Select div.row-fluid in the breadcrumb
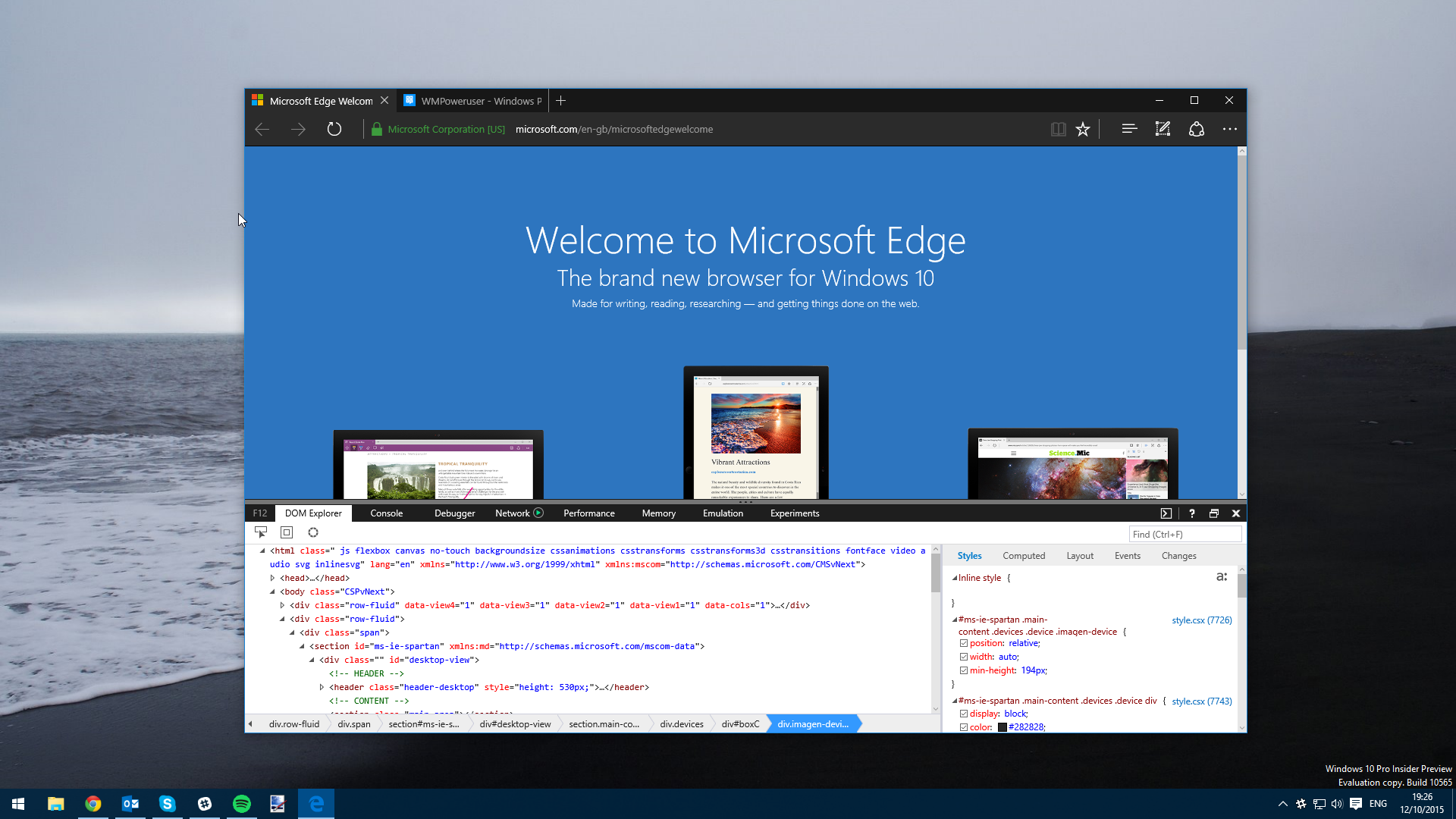Image resolution: width=1456 pixels, height=819 pixels. point(294,724)
